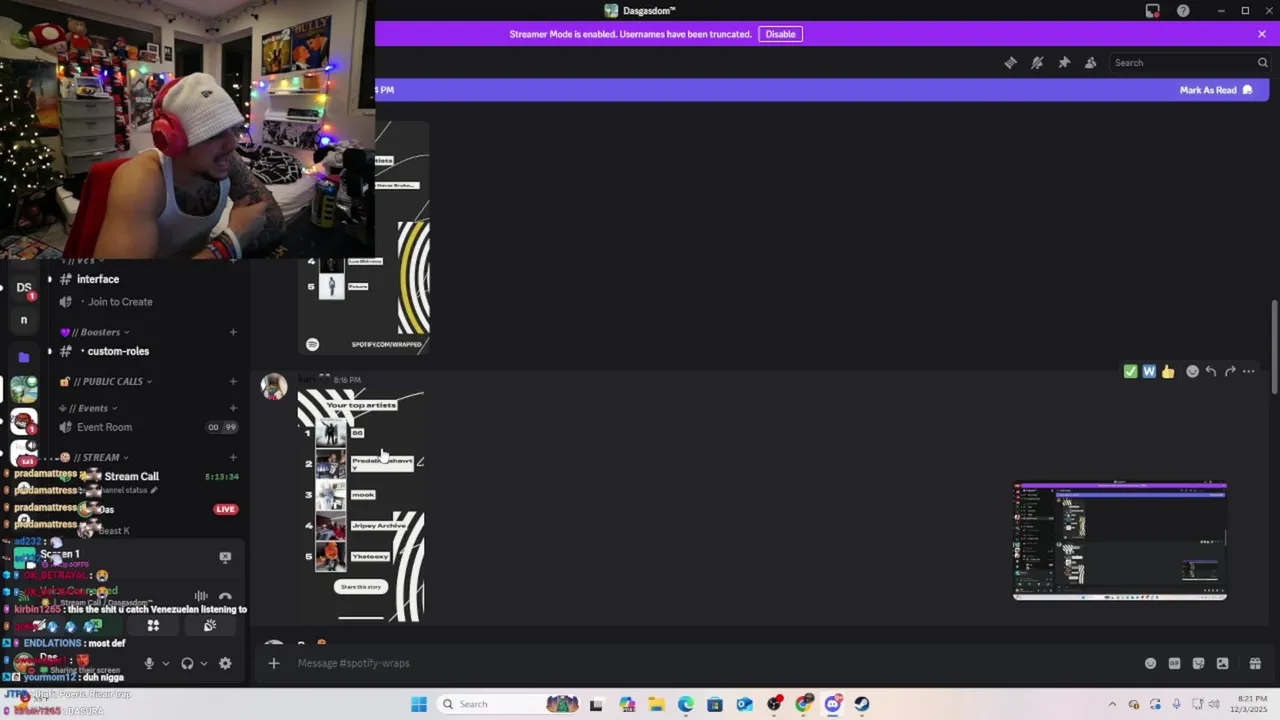Create channel in STREAM category
Viewport: 1280px width, 720px height.
[233, 457]
